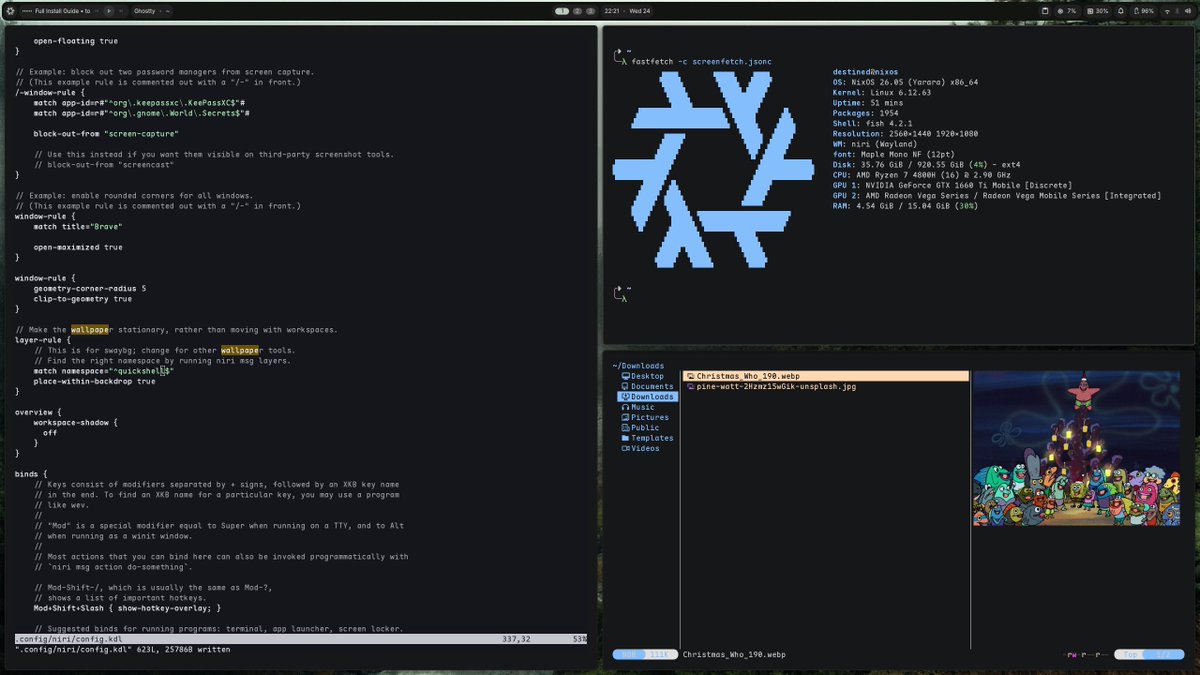This screenshot has width=1200, height=675.
Task: Click 'match title="Brave"' line in editor
Action: (x=77, y=226)
